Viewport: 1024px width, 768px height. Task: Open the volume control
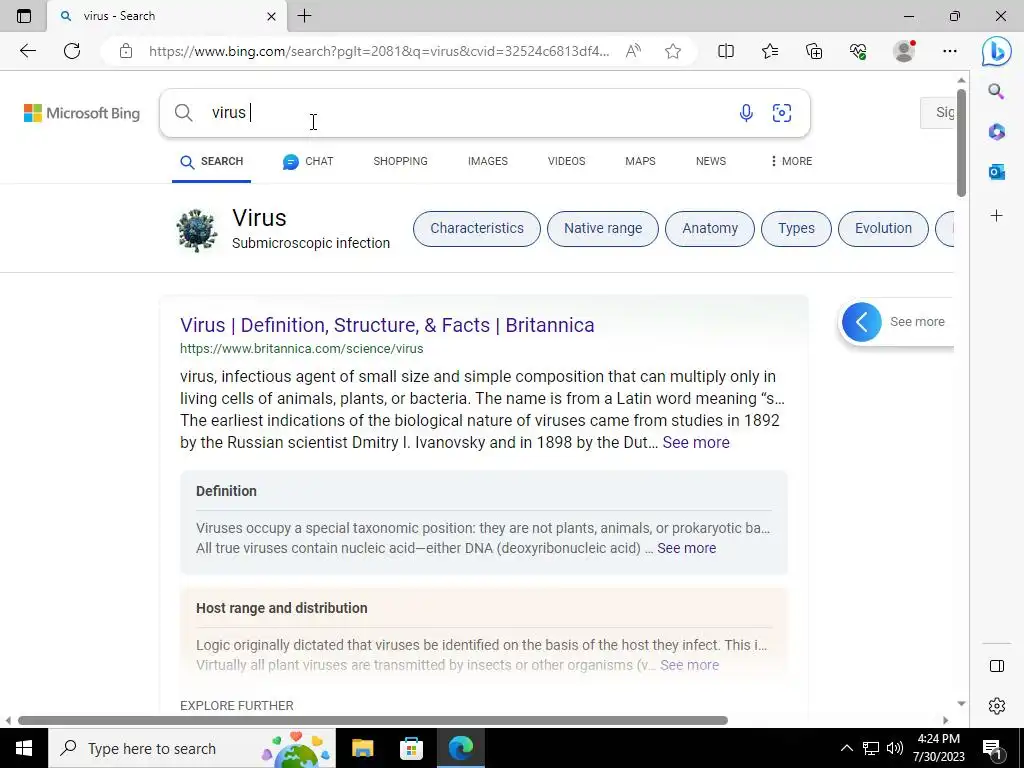pyautogui.click(x=895, y=748)
